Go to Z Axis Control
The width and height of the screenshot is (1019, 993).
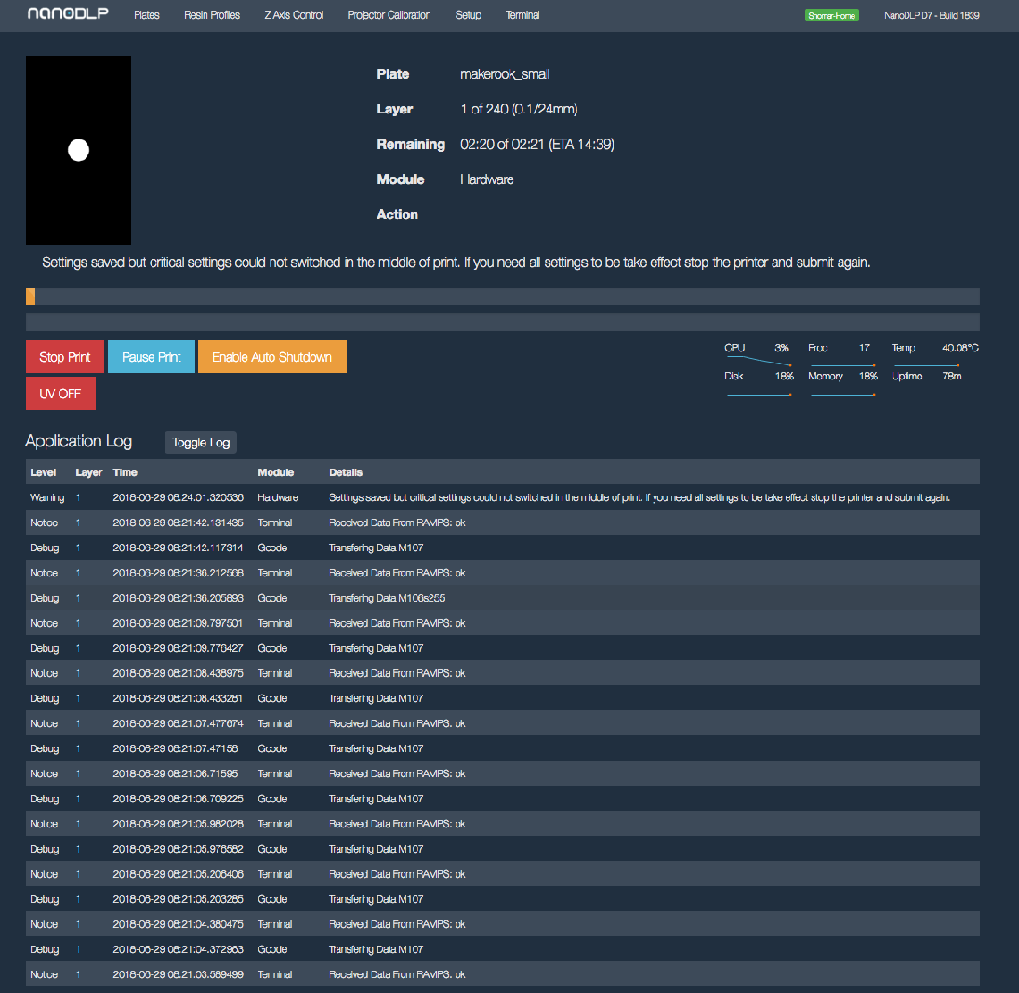[293, 16]
